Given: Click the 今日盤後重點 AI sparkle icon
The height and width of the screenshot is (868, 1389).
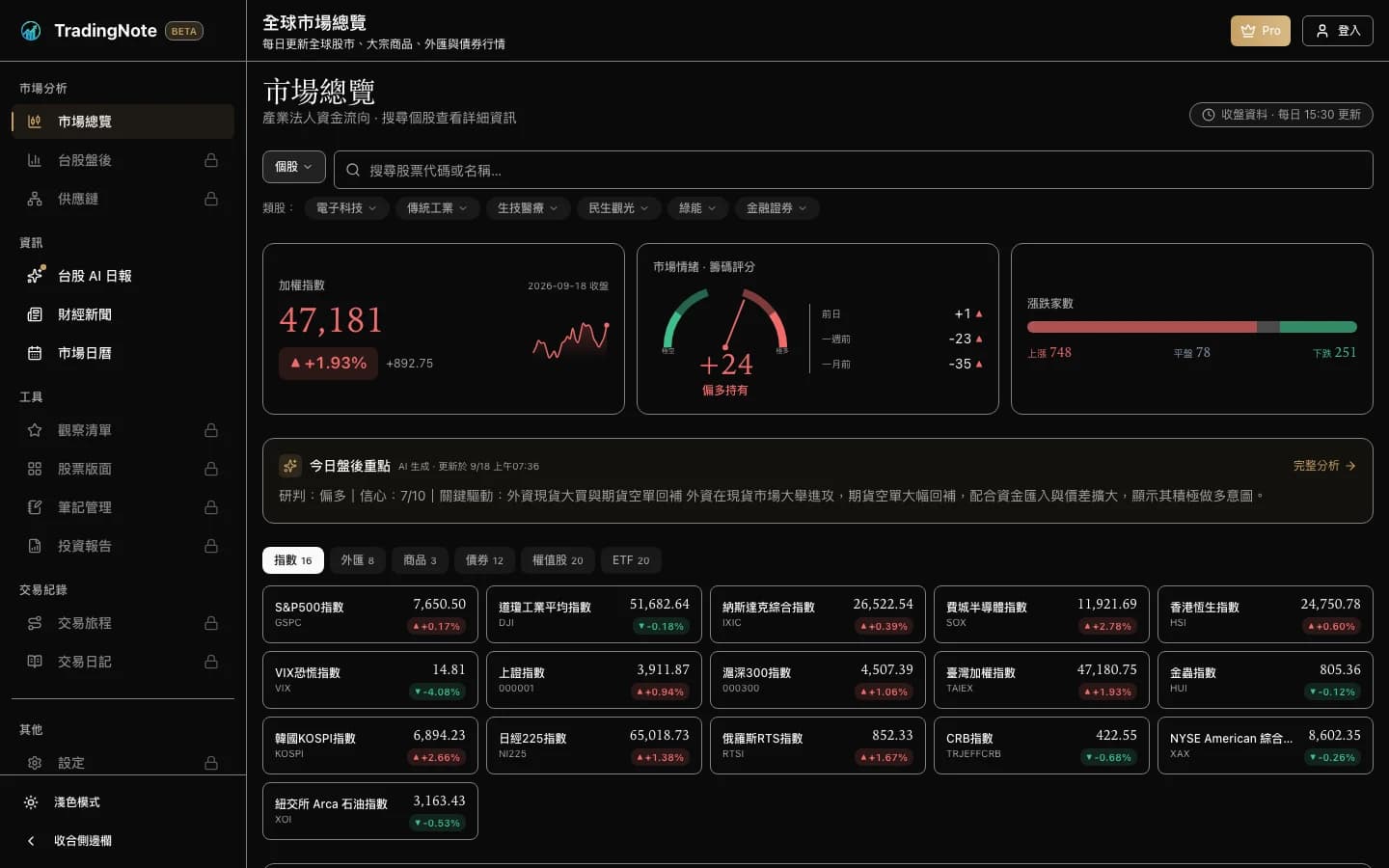Looking at the screenshot, I should pyautogui.click(x=289, y=466).
